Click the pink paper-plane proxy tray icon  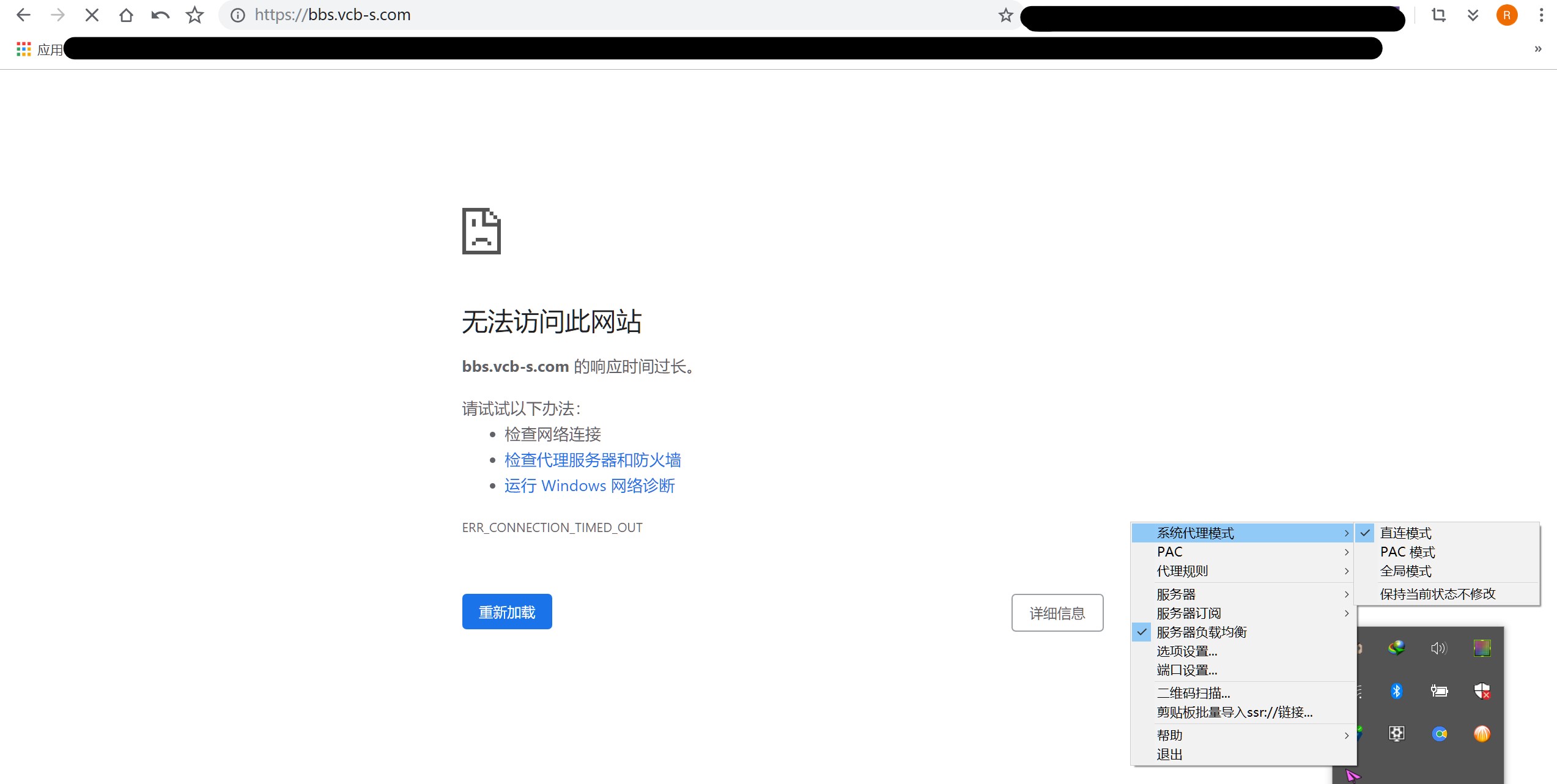pyautogui.click(x=1353, y=776)
